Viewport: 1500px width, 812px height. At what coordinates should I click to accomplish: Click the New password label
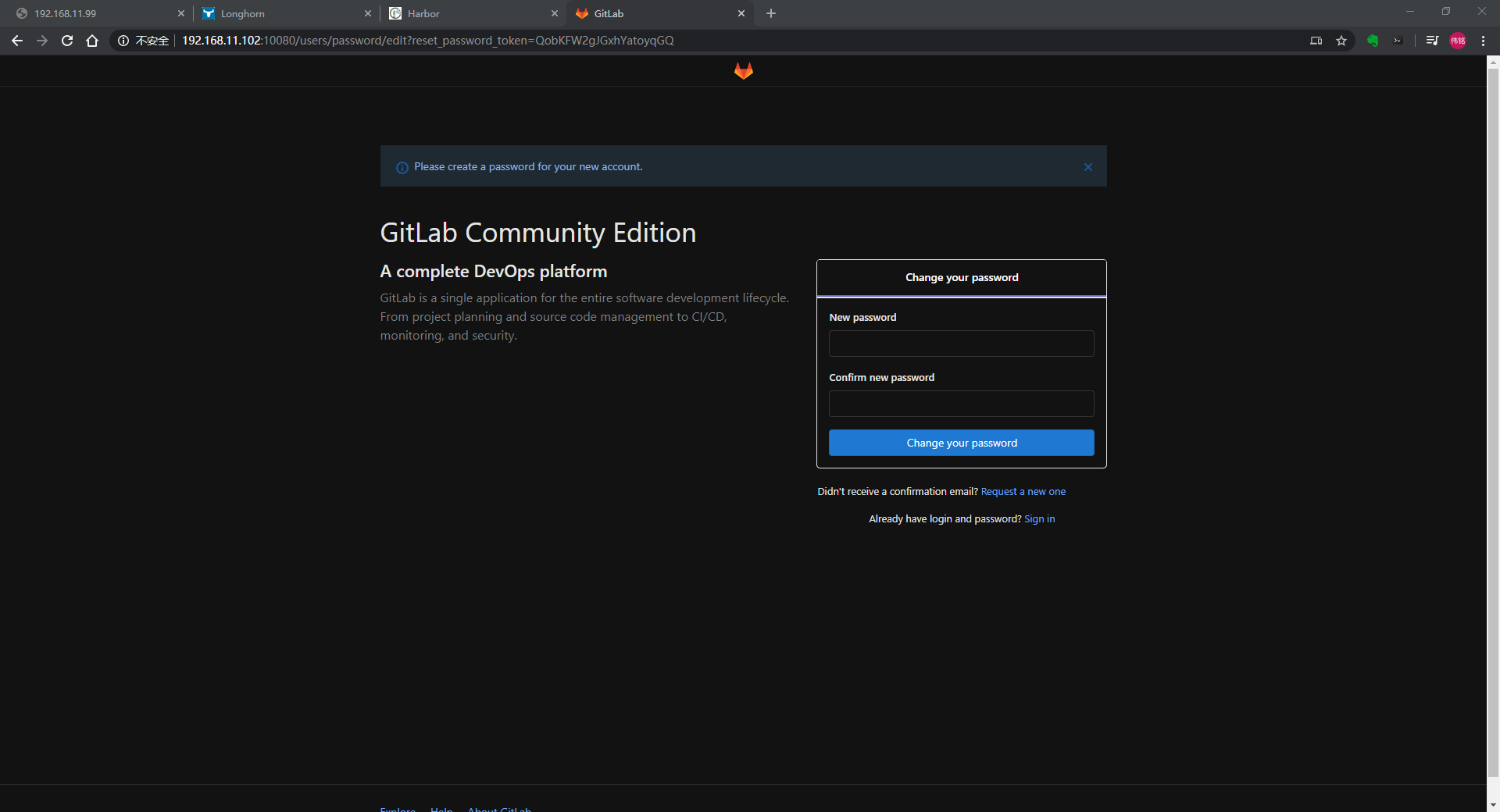coord(862,318)
